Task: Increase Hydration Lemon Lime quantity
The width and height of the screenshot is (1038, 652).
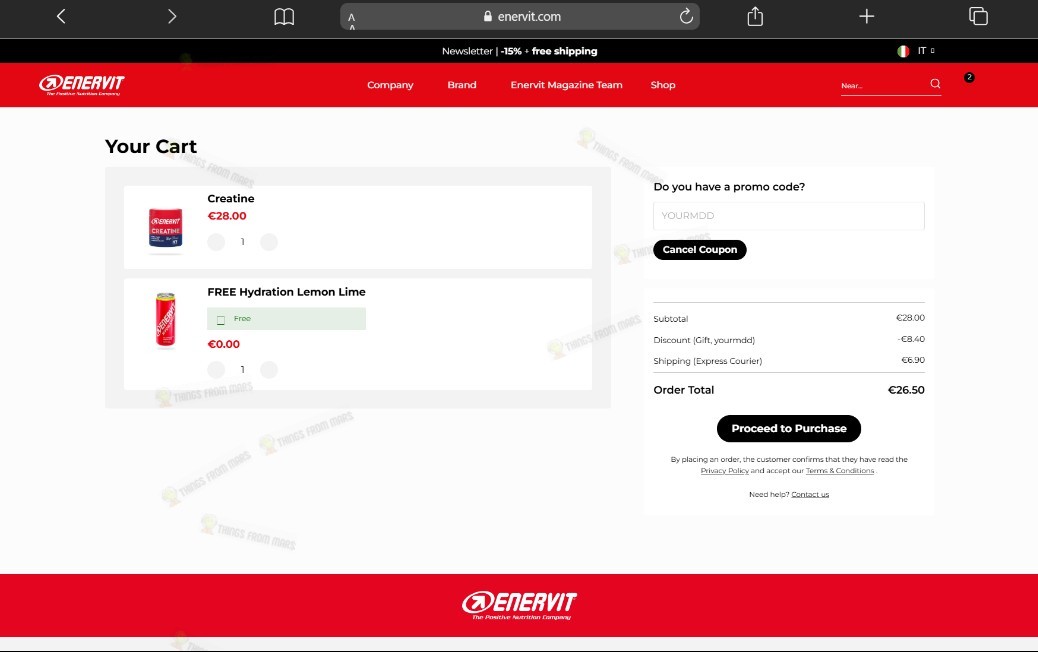Action: (x=269, y=369)
